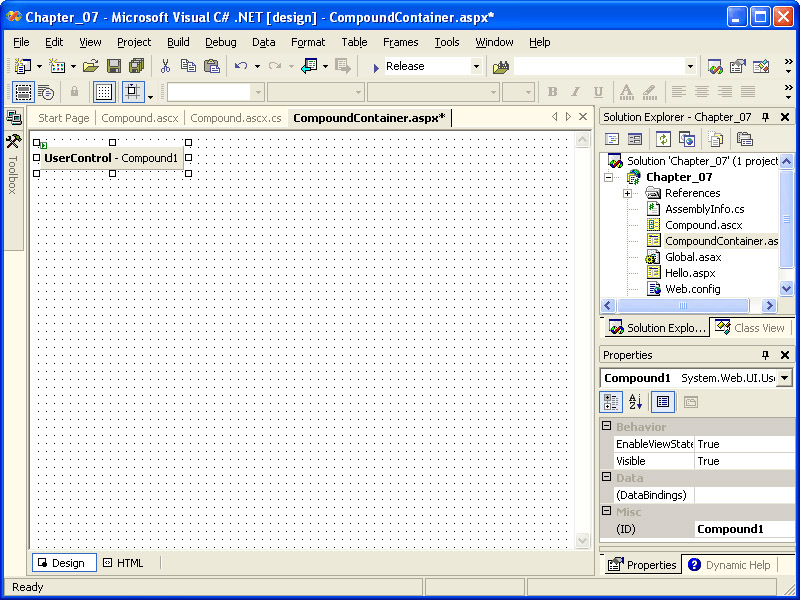Open the Class View tab

click(x=750, y=328)
